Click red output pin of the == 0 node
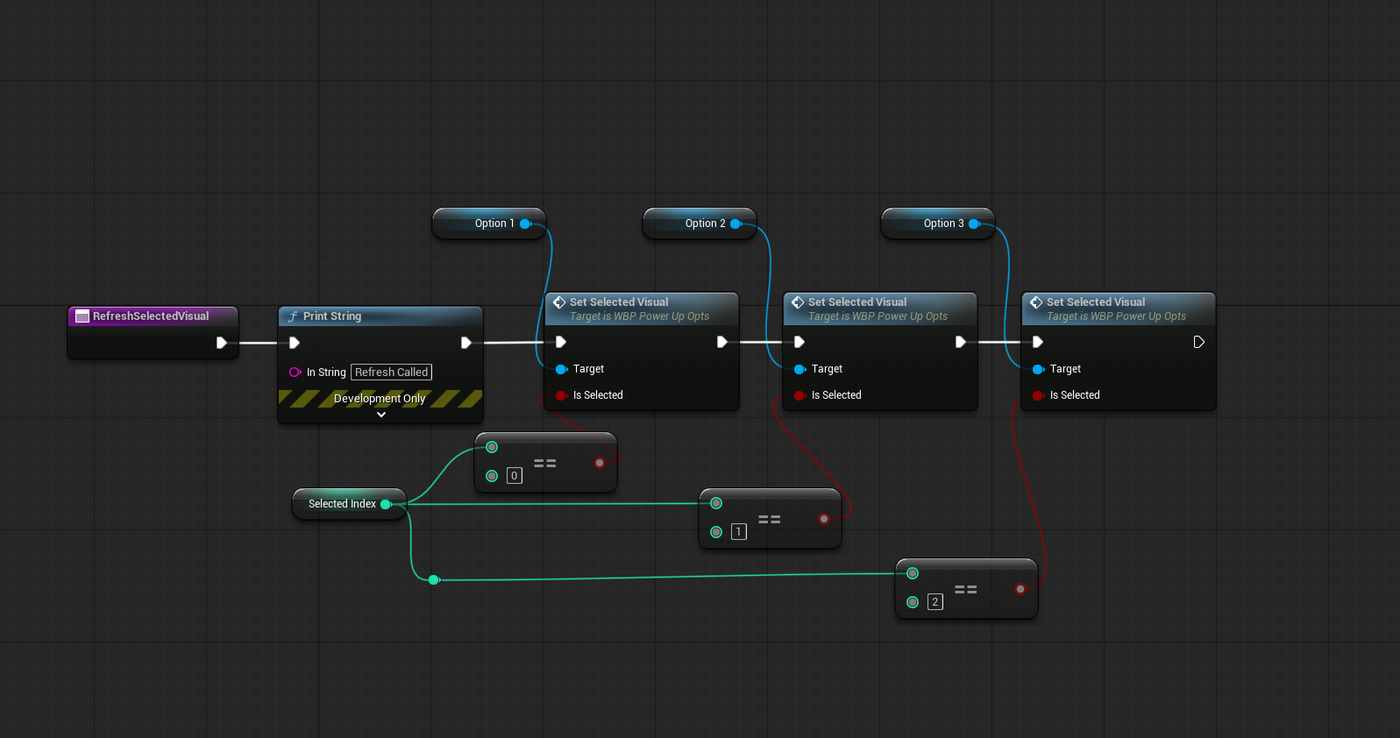The width and height of the screenshot is (1400, 738). tap(600, 463)
